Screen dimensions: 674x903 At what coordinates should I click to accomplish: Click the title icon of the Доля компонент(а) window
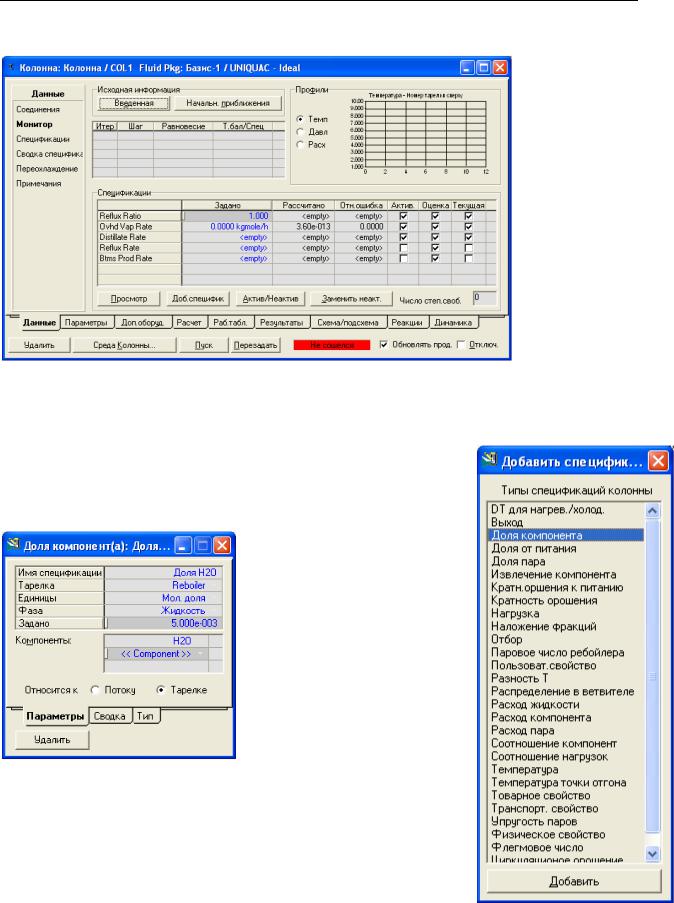tap(14, 544)
